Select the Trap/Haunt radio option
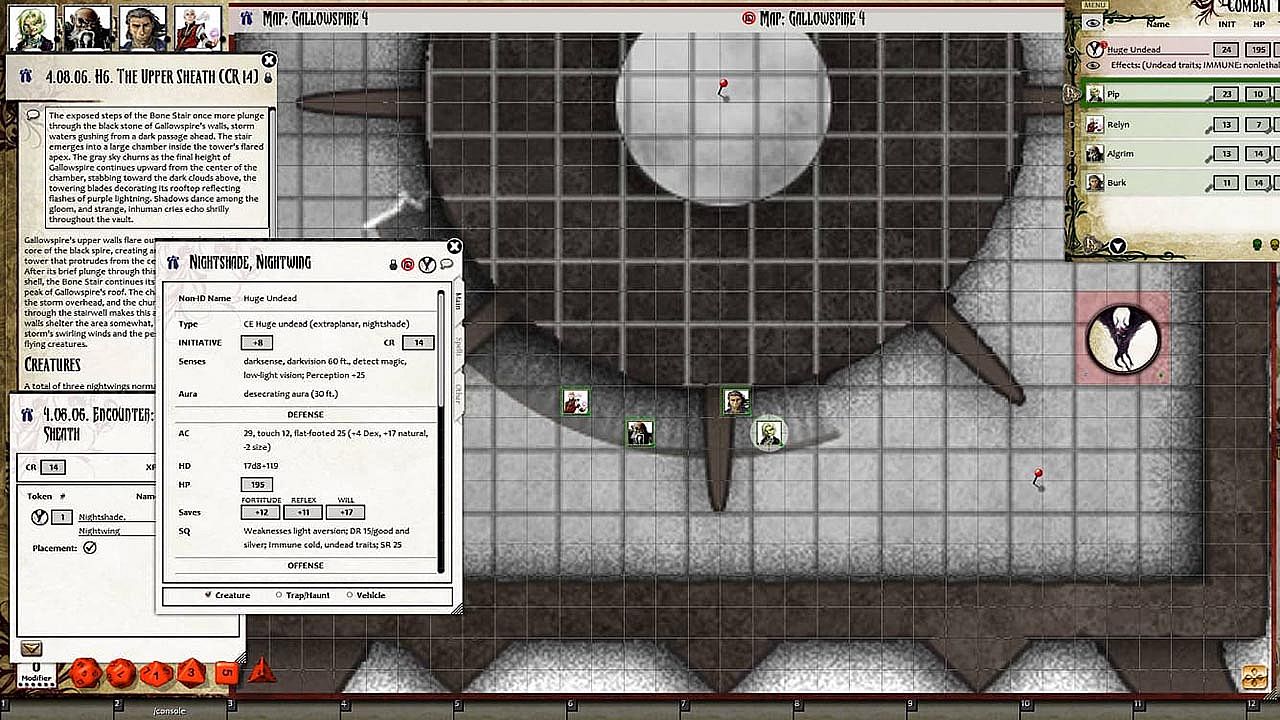This screenshot has width=1280, height=720. (278, 595)
